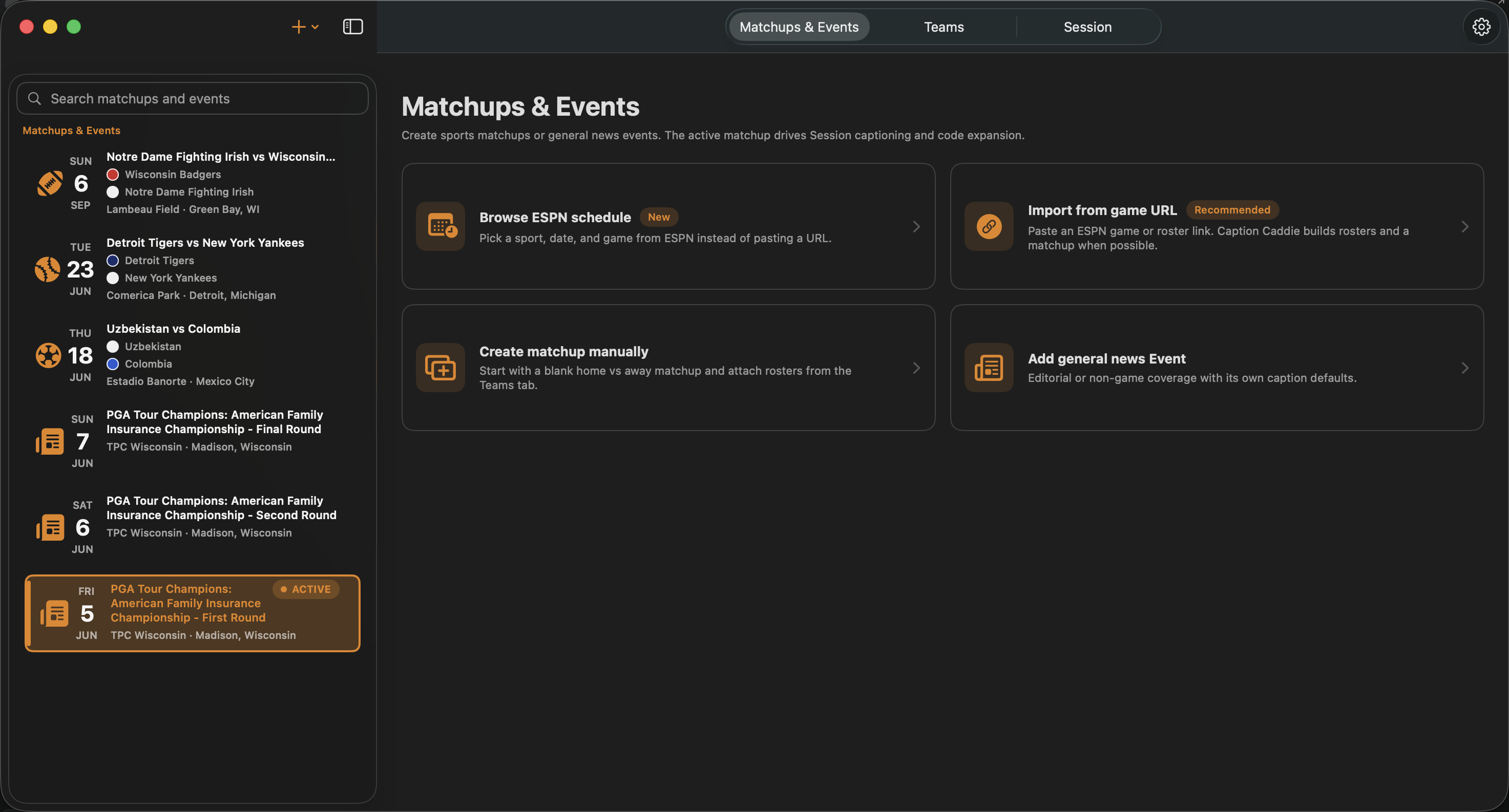Image resolution: width=1509 pixels, height=812 pixels.
Task: Expand Import from game URL chevron arrow
Action: 1464,227
